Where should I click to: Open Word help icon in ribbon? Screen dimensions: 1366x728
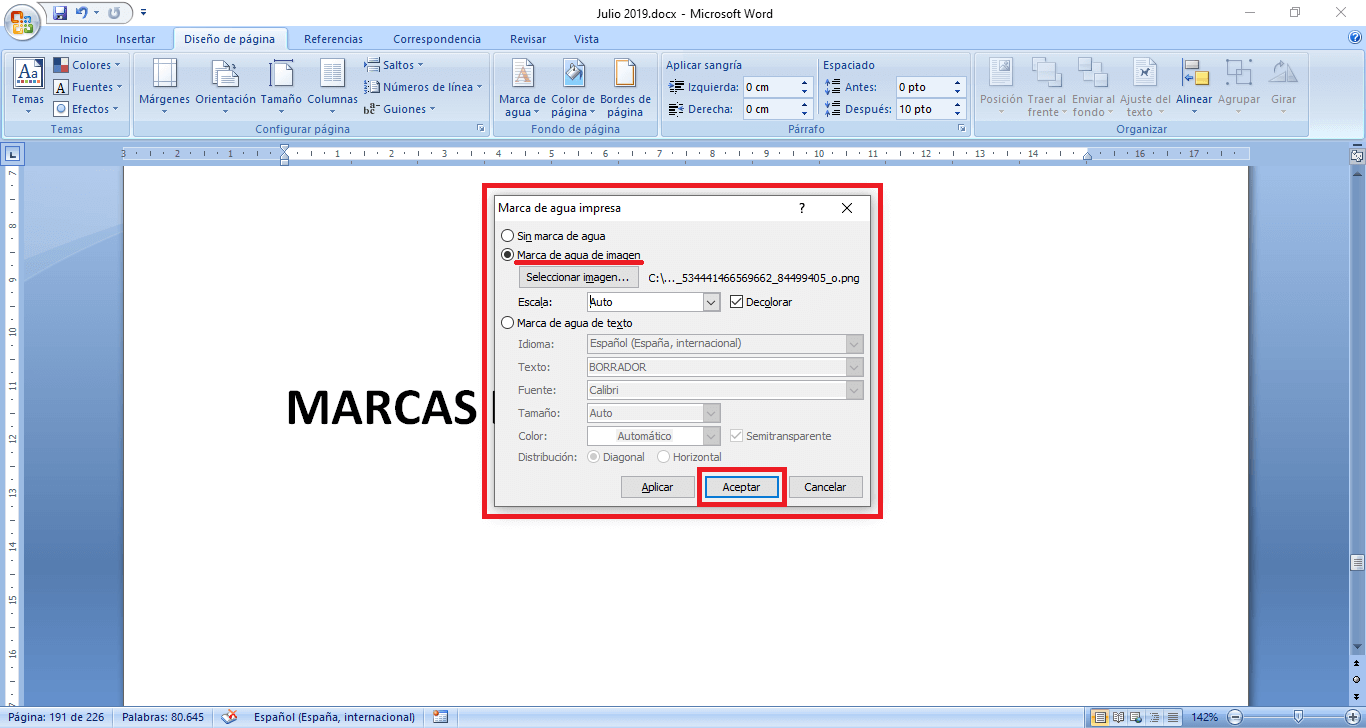click(1354, 38)
